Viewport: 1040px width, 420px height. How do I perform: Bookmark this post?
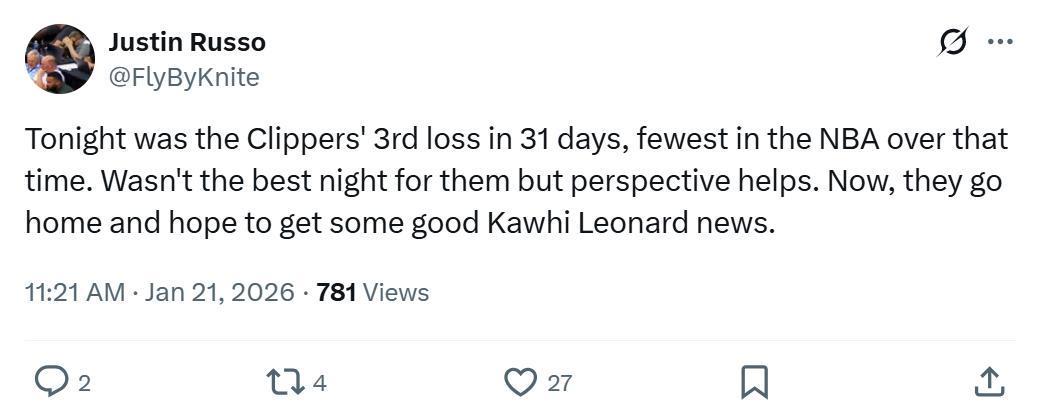pyautogui.click(x=754, y=381)
